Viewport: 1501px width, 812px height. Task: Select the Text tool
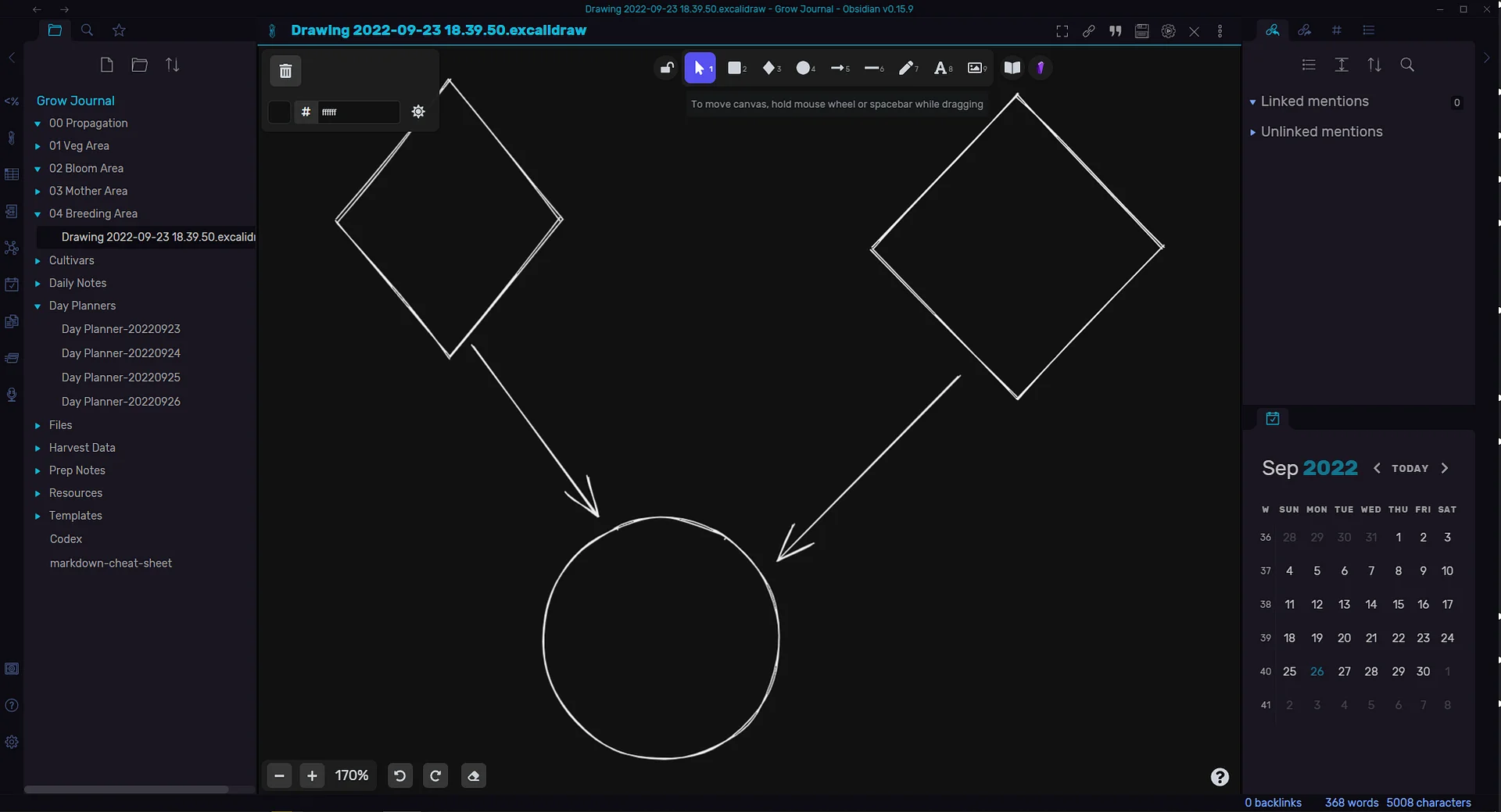(942, 68)
